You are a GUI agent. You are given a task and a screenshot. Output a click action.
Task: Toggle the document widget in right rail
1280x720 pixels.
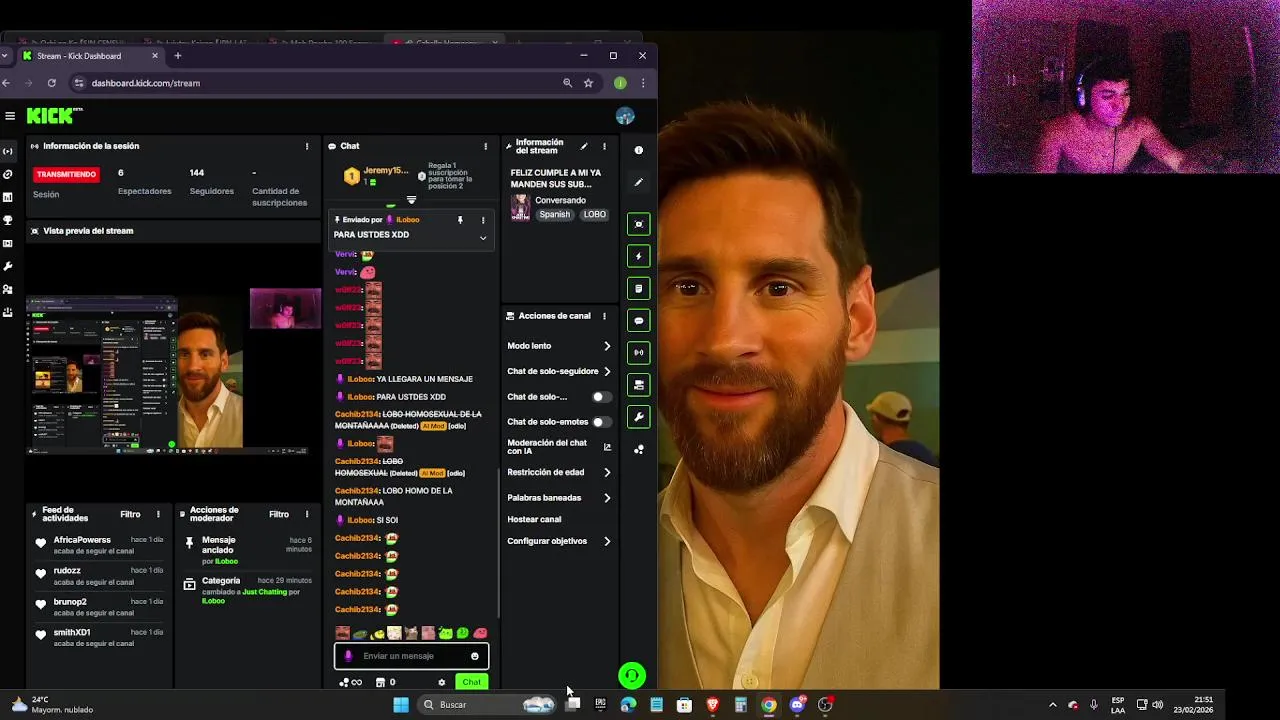pos(639,288)
